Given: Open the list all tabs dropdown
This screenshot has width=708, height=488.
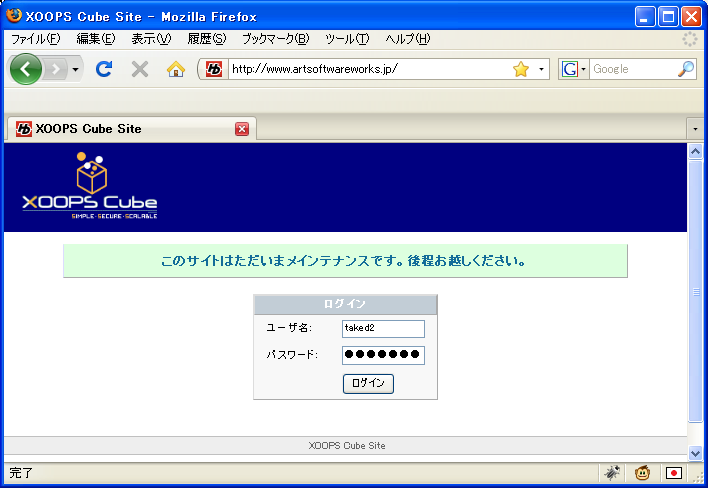Looking at the screenshot, I should tap(695, 129).
